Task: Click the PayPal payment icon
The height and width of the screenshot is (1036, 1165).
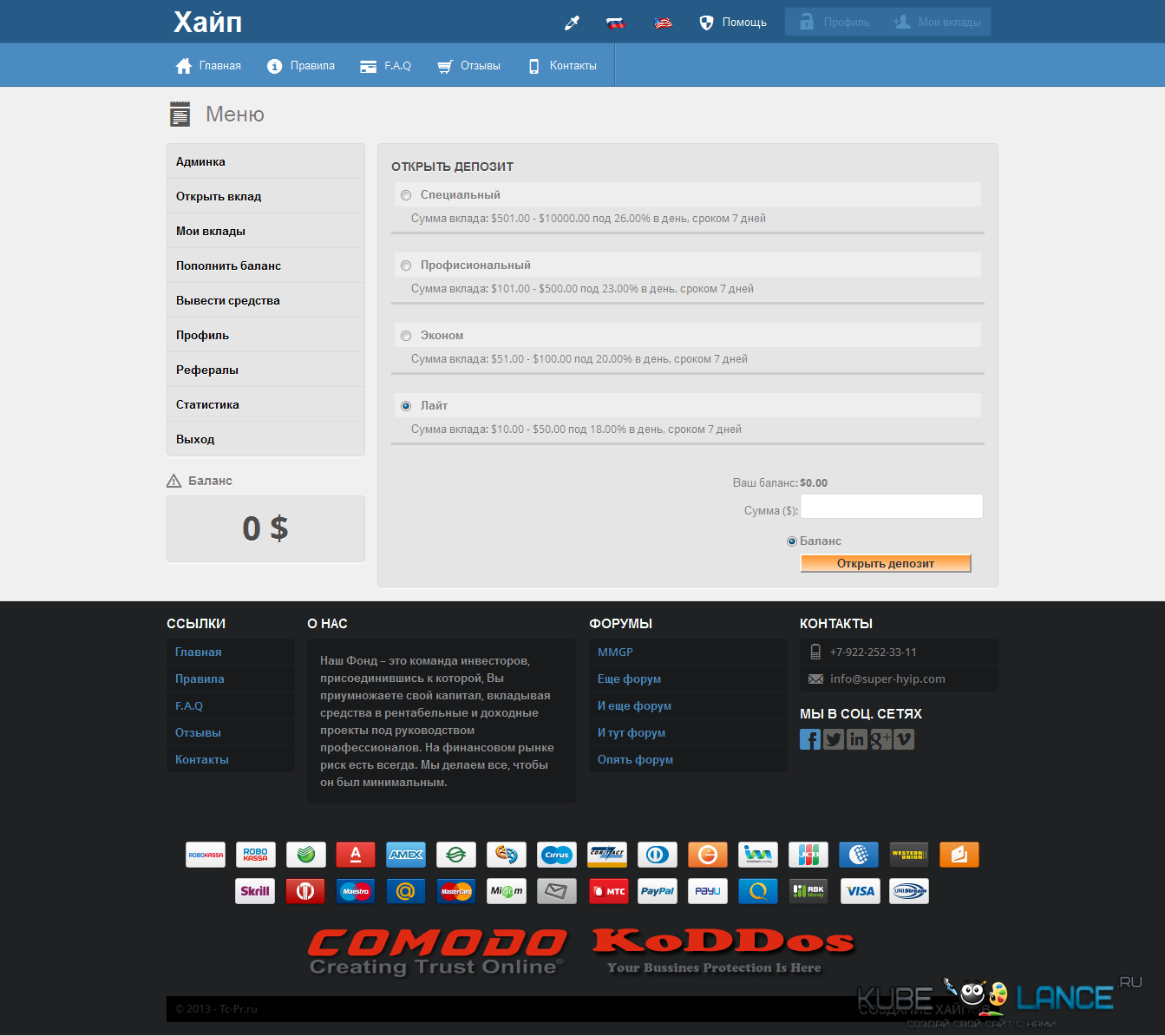Action: (658, 891)
